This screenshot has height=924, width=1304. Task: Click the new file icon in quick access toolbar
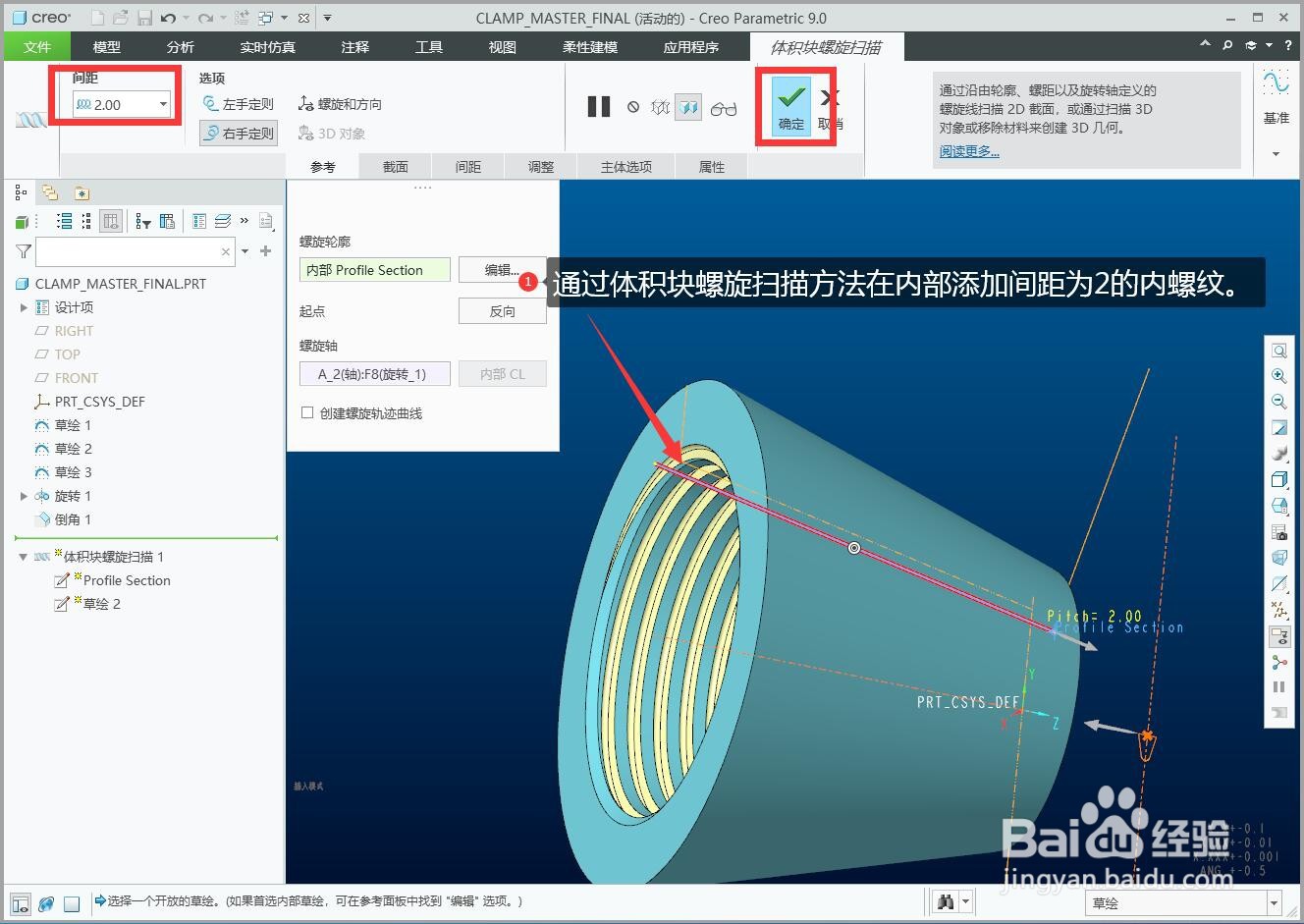click(x=97, y=18)
